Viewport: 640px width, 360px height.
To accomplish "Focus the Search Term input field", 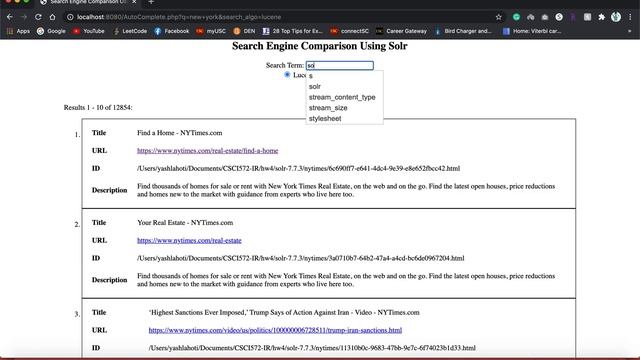I will tap(340, 65).
